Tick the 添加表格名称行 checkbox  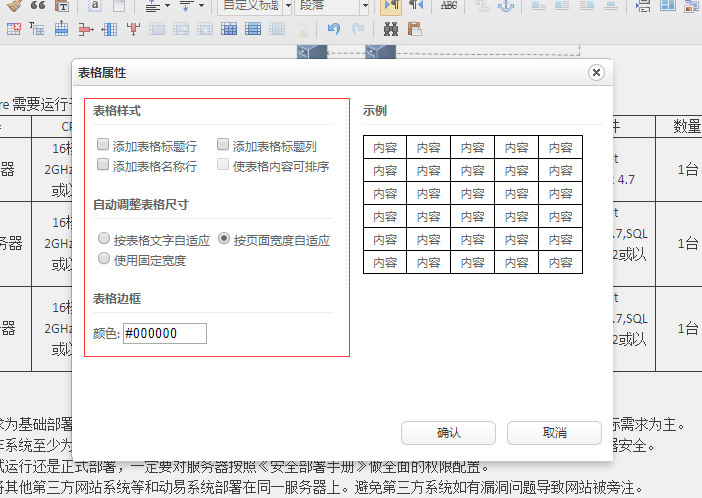click(x=103, y=165)
